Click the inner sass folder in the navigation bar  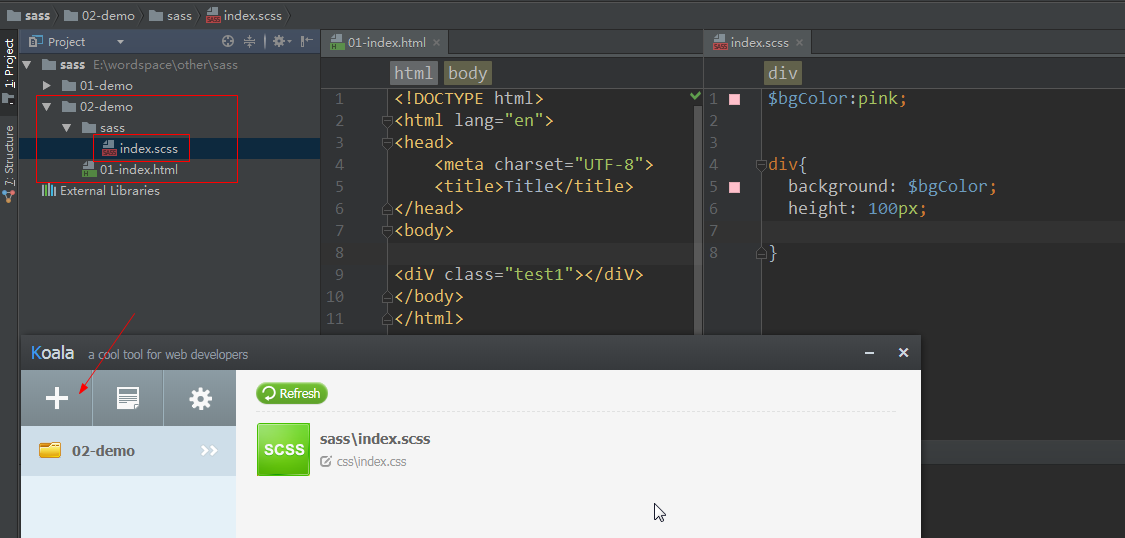click(x=170, y=14)
